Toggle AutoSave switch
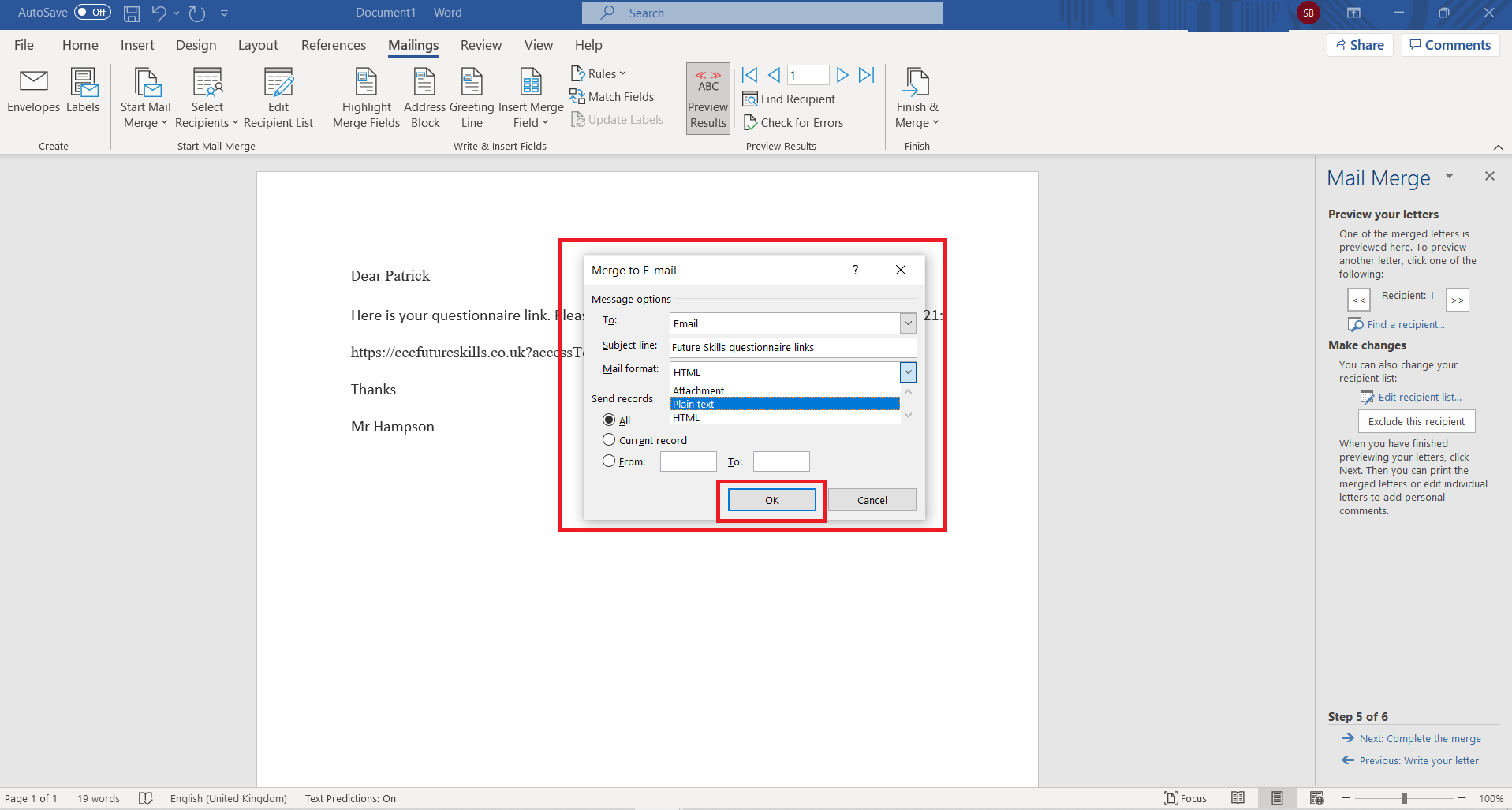 tap(92, 13)
